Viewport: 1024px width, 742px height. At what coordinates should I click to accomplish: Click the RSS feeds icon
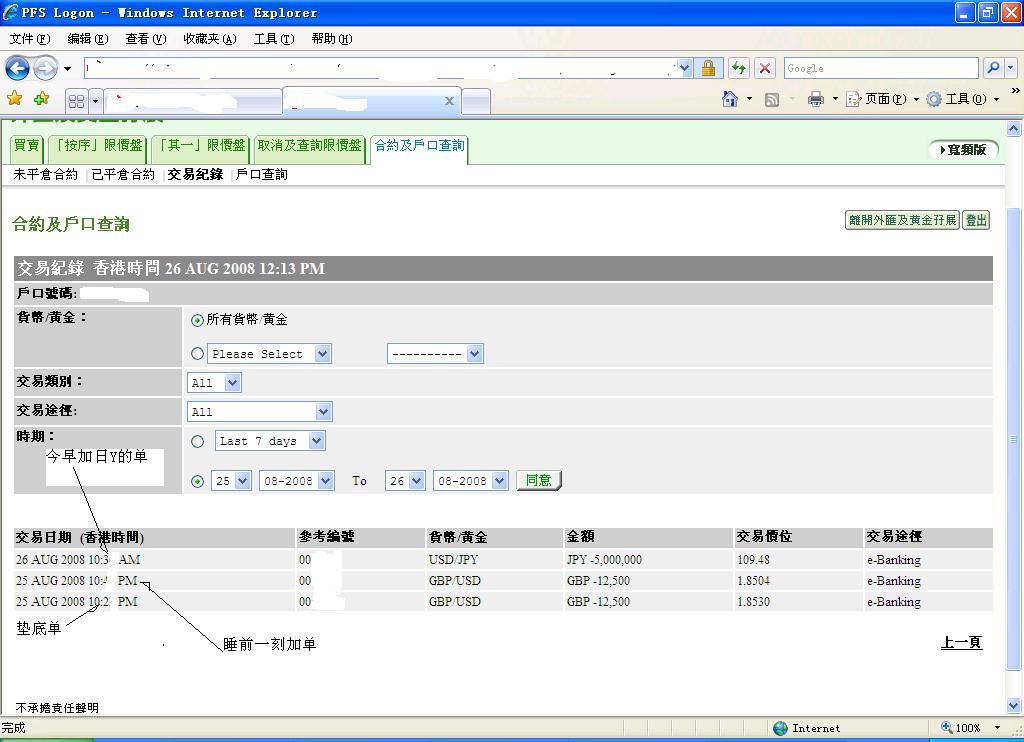(x=772, y=99)
